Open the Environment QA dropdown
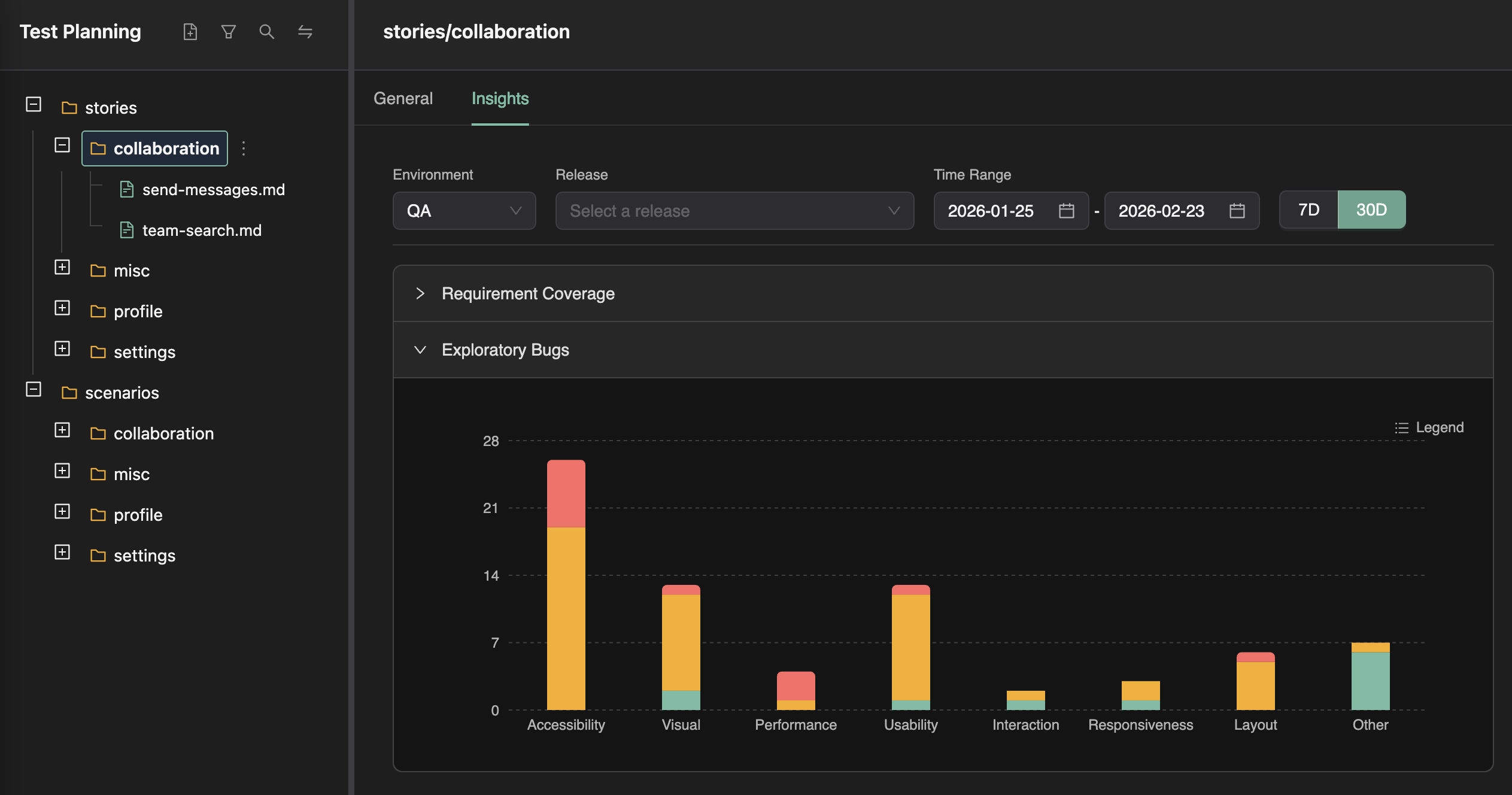Screen dimensions: 1512x795 [x=464, y=211]
